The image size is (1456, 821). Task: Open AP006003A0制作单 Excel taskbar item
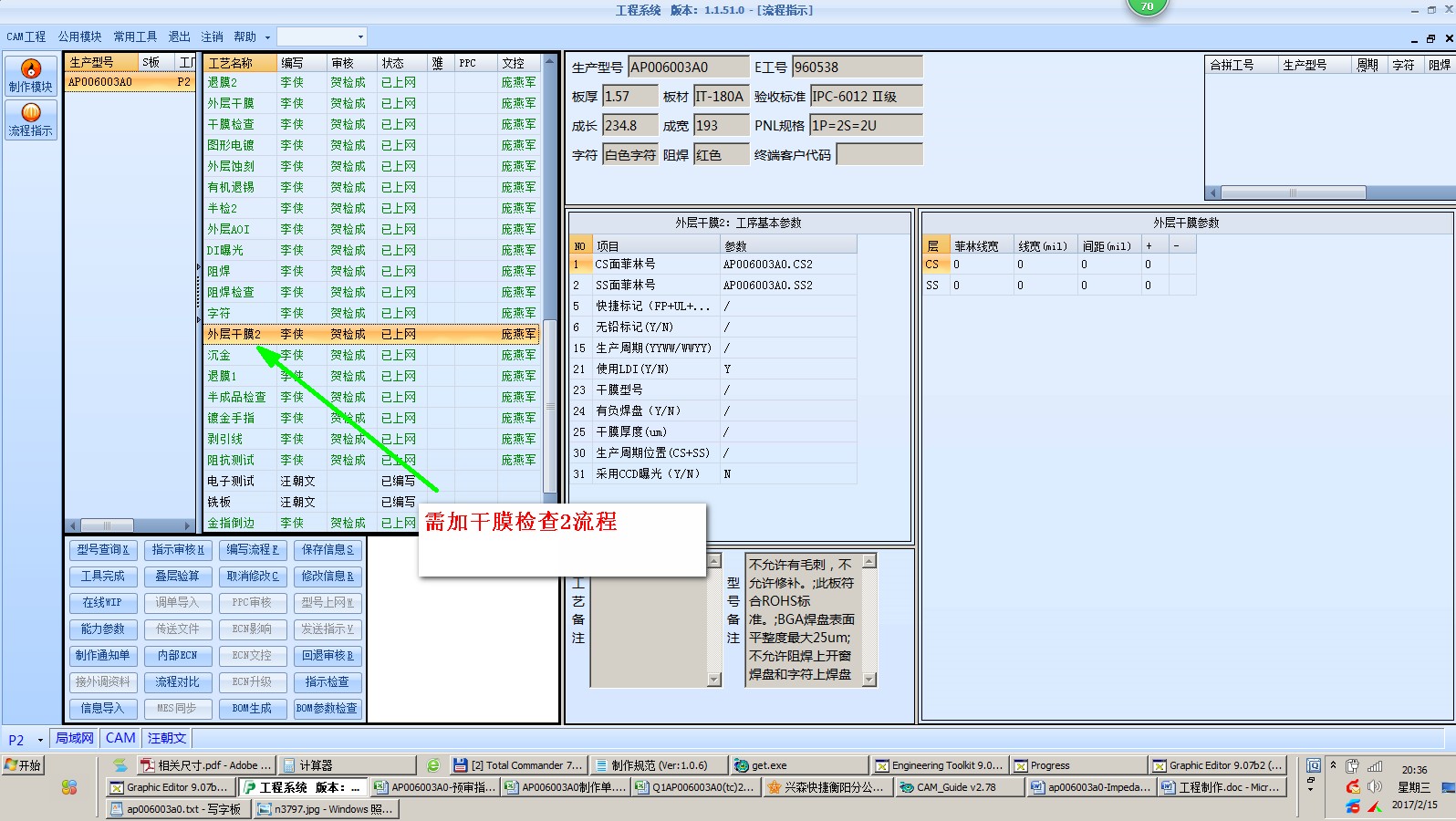point(565,787)
